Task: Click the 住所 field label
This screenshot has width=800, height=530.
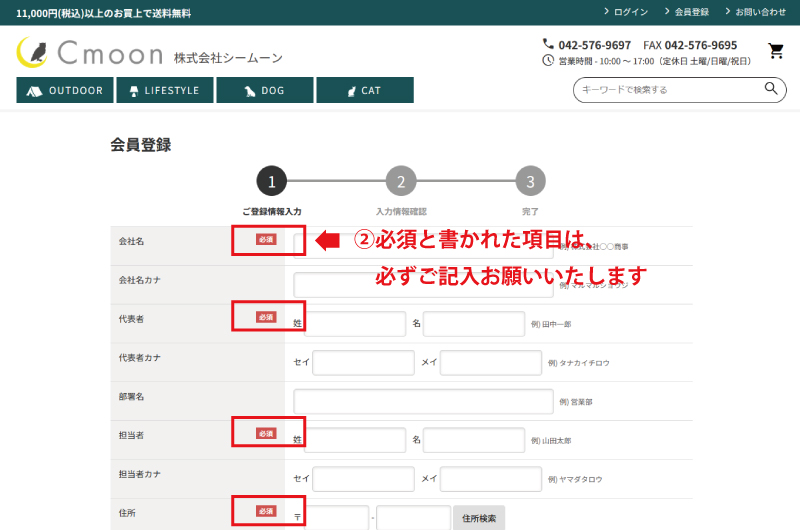Action: (x=127, y=513)
